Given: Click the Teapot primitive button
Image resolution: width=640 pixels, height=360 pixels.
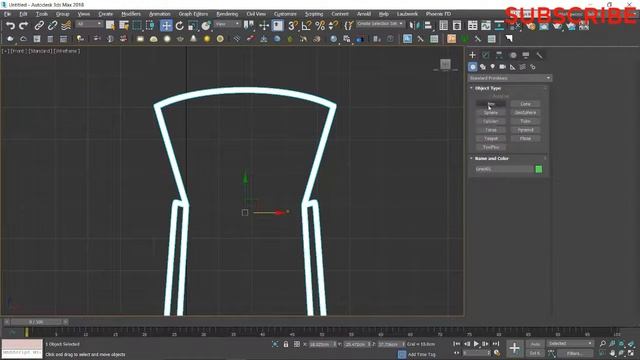Looking at the screenshot, I should [491, 139].
